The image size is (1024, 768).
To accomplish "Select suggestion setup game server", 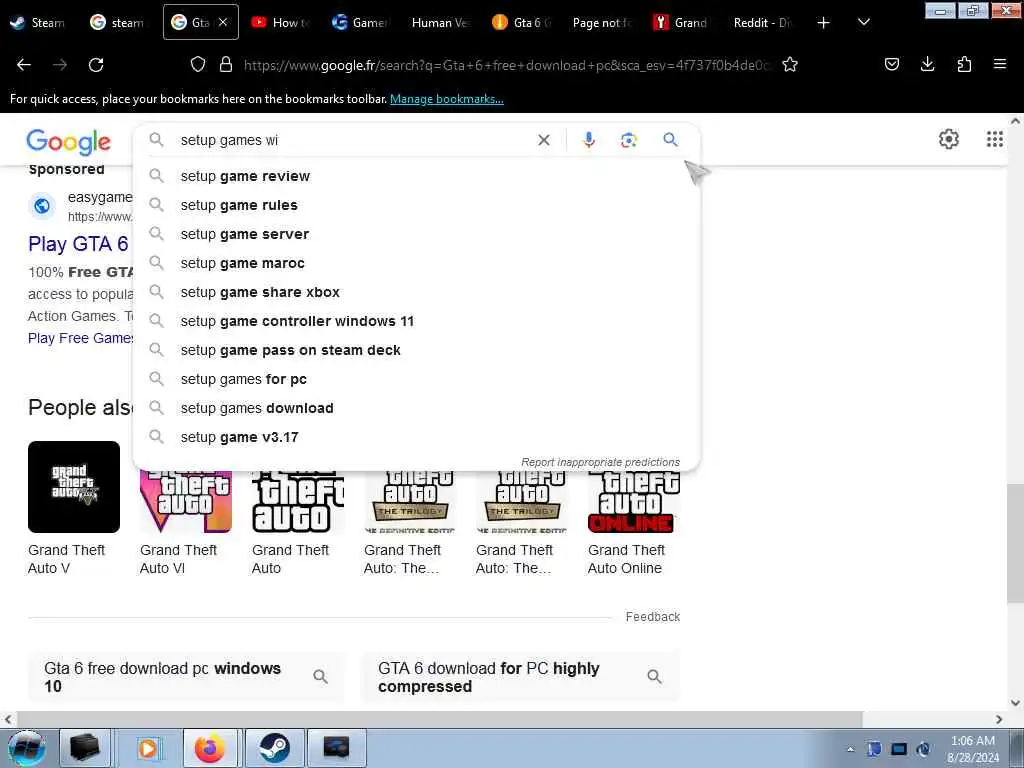I will tap(417, 234).
